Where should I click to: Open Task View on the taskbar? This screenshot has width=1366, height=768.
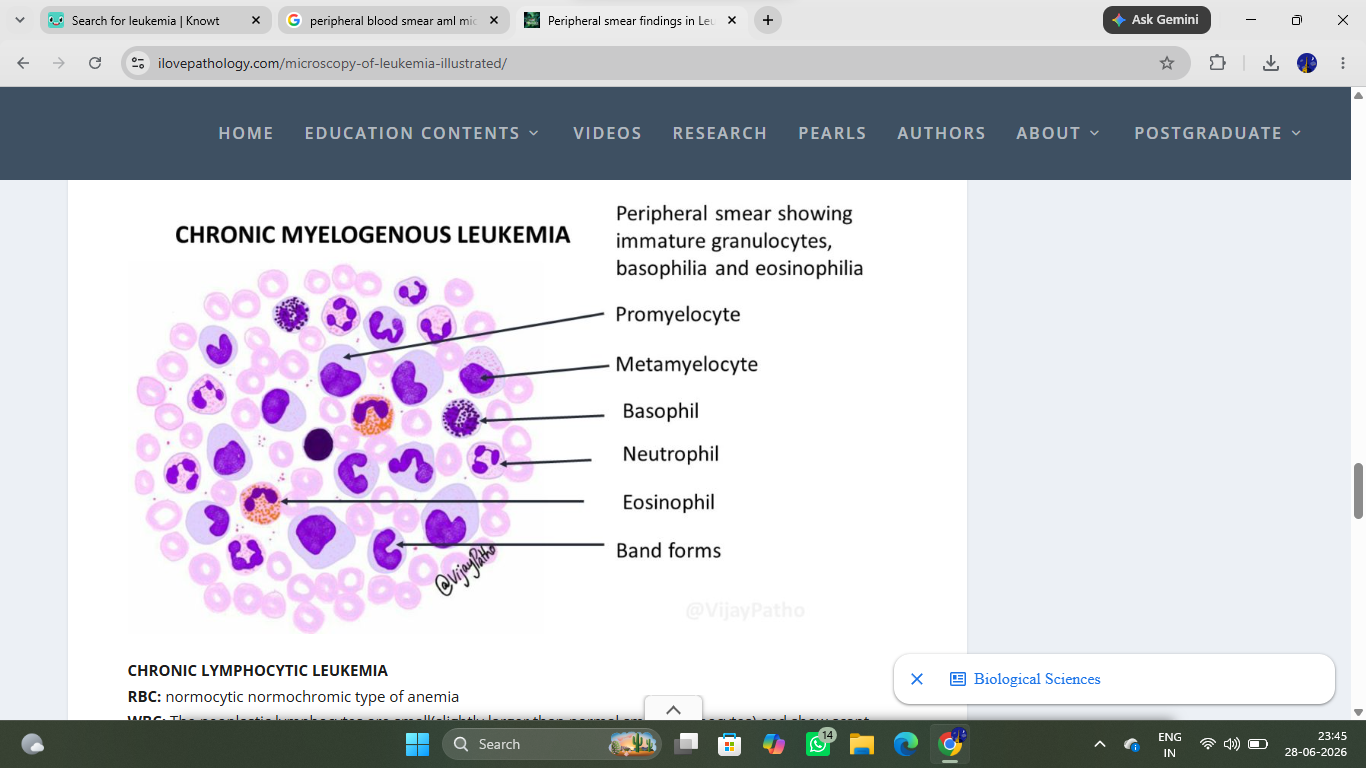click(686, 744)
